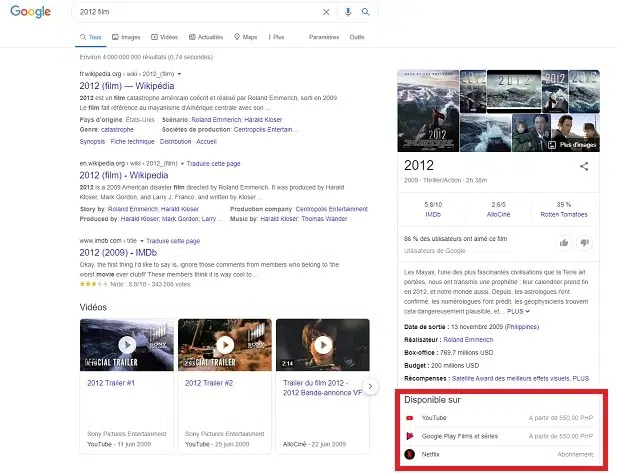
Task: Open the 2012 (film) — Wikipédia result
Action: click(x=127, y=86)
